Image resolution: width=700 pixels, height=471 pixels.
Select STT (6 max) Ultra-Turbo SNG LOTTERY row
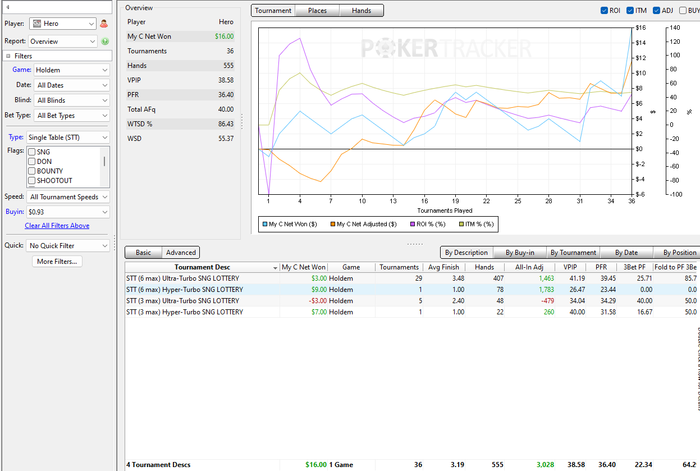(412, 278)
